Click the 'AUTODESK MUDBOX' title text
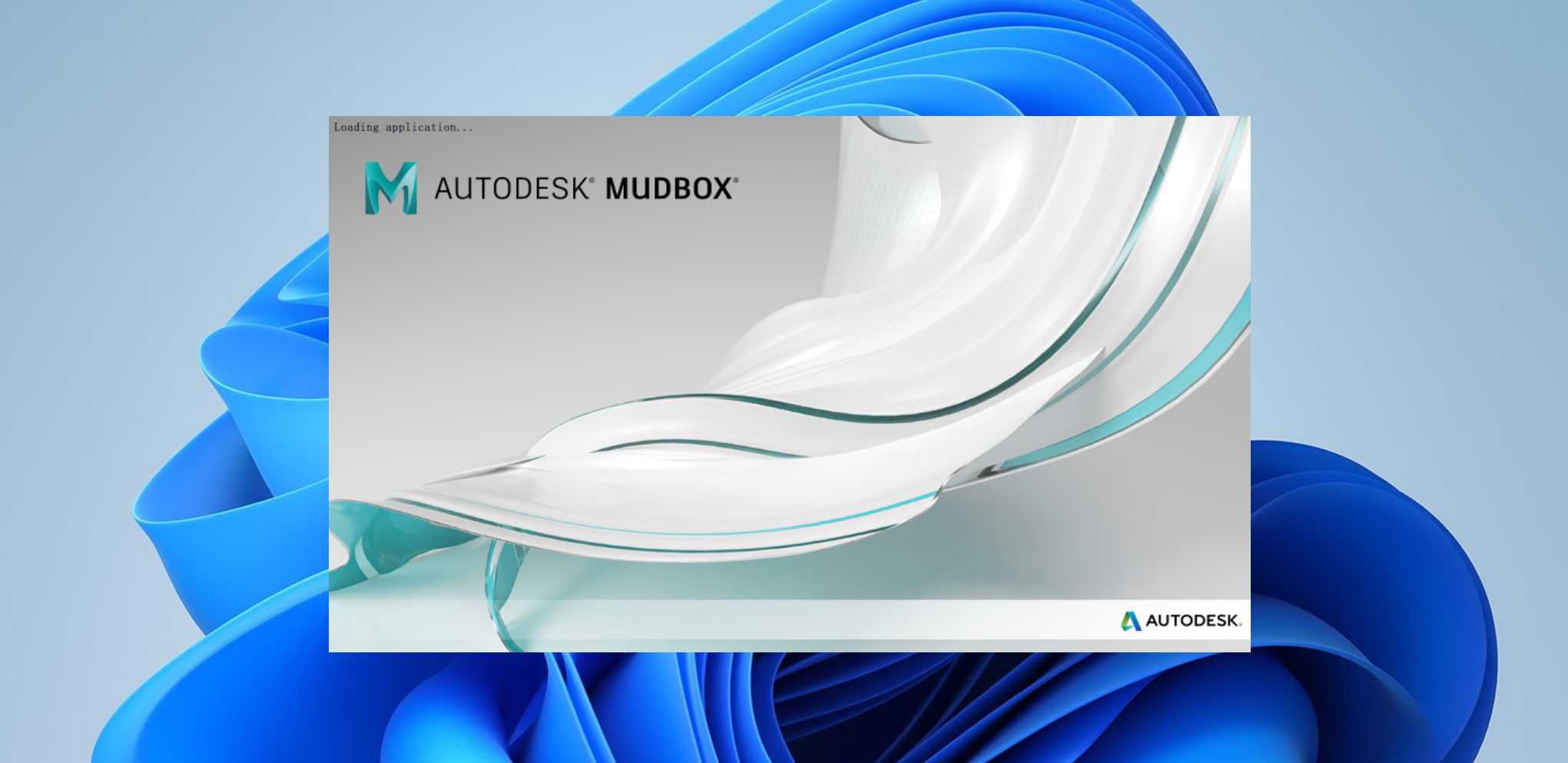The width and height of the screenshot is (1568, 763). click(586, 188)
